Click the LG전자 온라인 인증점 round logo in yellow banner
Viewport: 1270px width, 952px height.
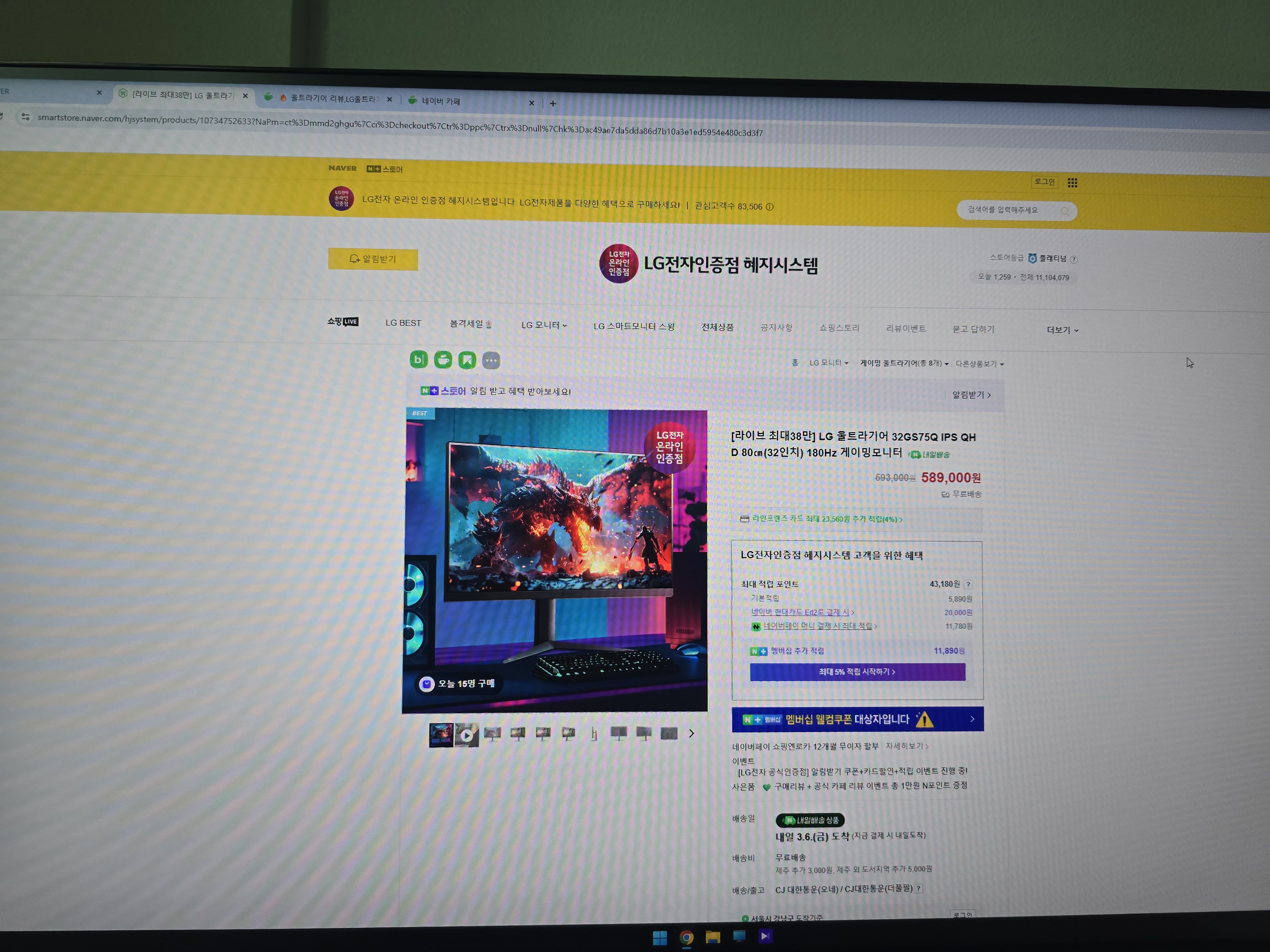341,199
